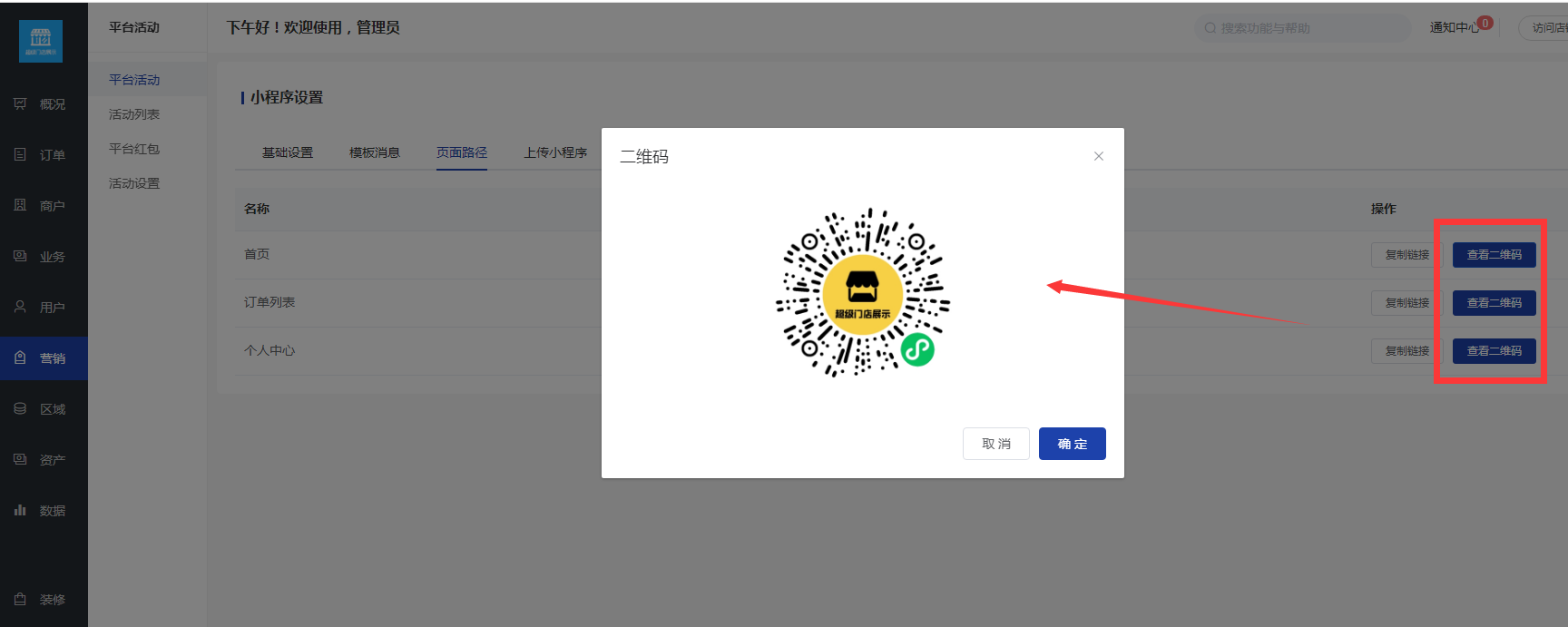View QR code for 订单列表 row

tap(1494, 303)
